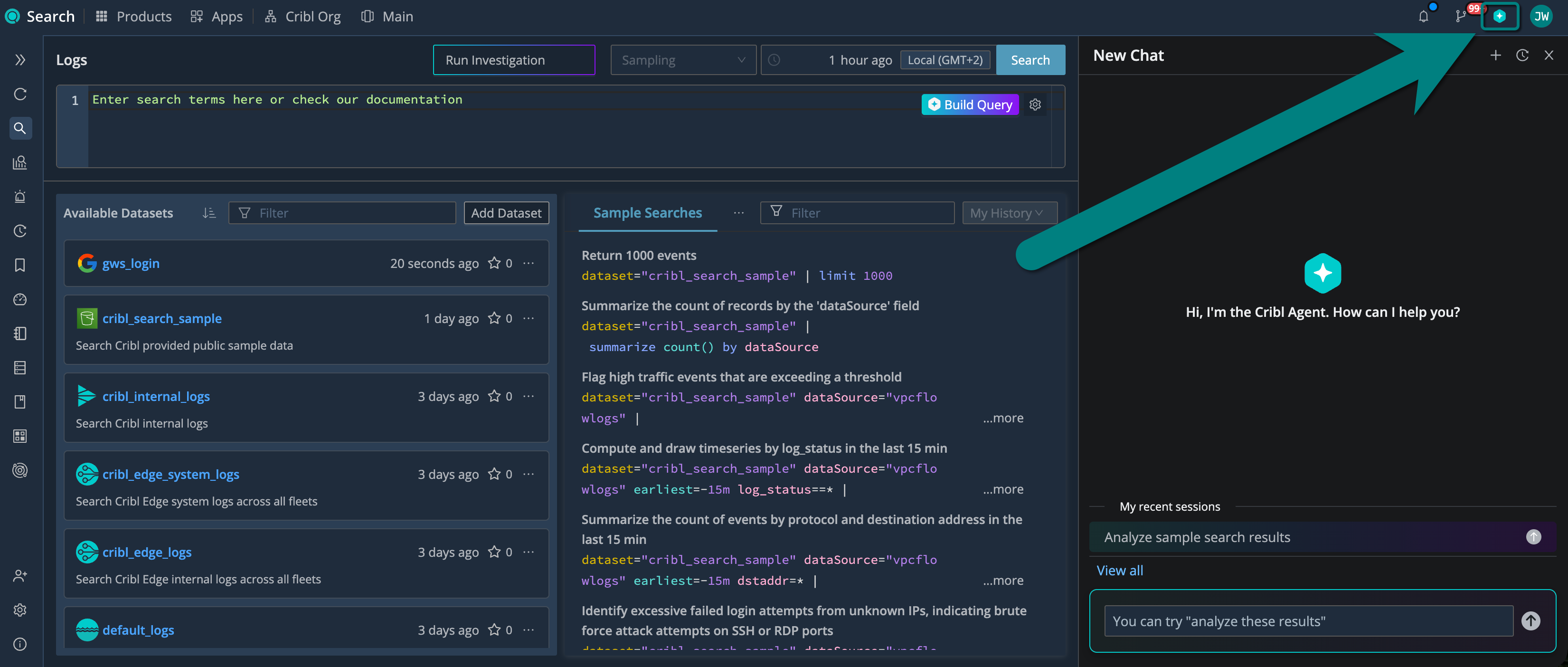The image size is (1568, 667).
Task: Open the Cribl Org menu
Action: pyautogui.click(x=303, y=17)
